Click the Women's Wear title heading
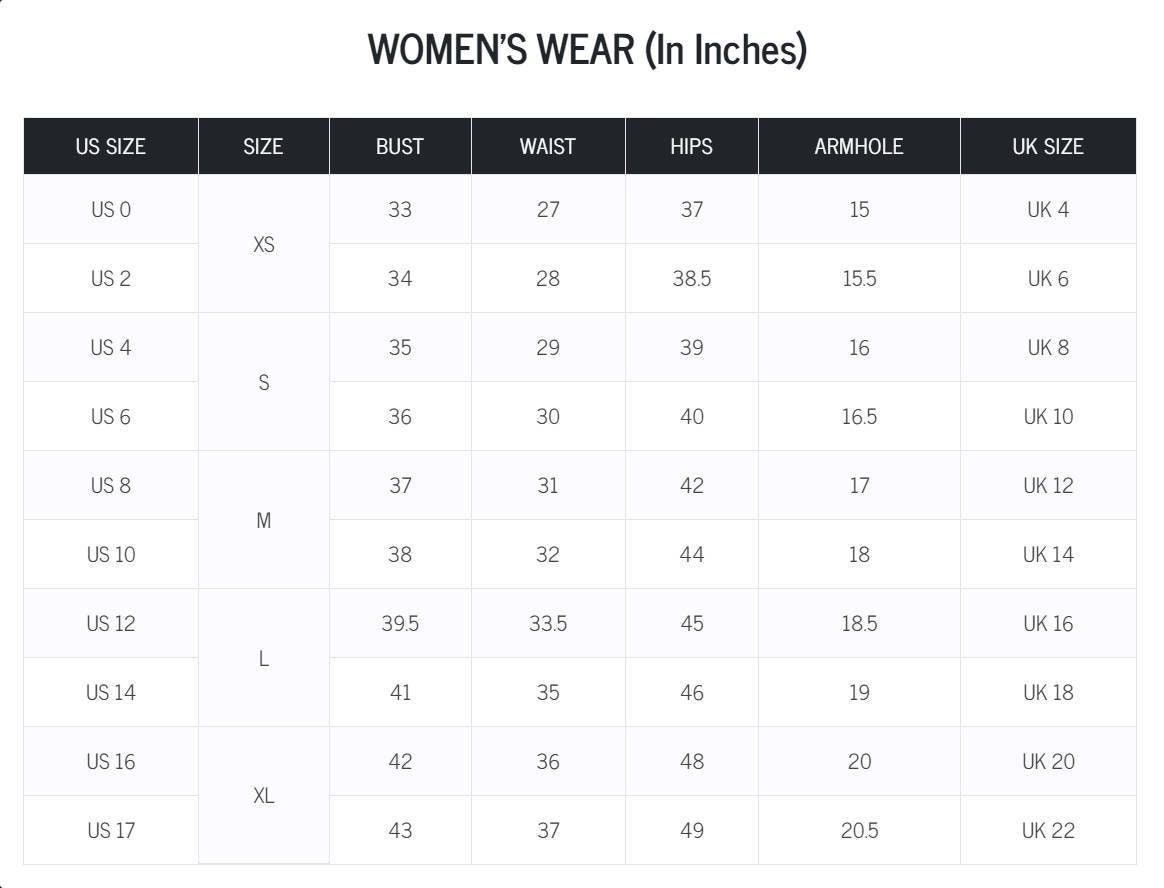 (x=587, y=50)
